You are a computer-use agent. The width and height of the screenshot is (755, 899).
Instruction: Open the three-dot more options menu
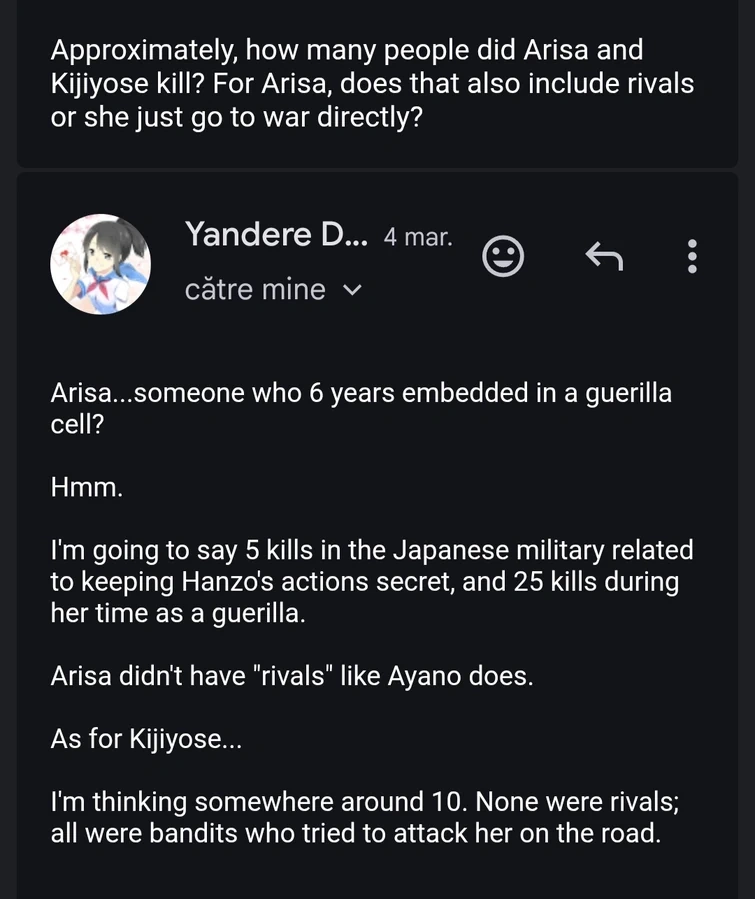[x=692, y=256]
